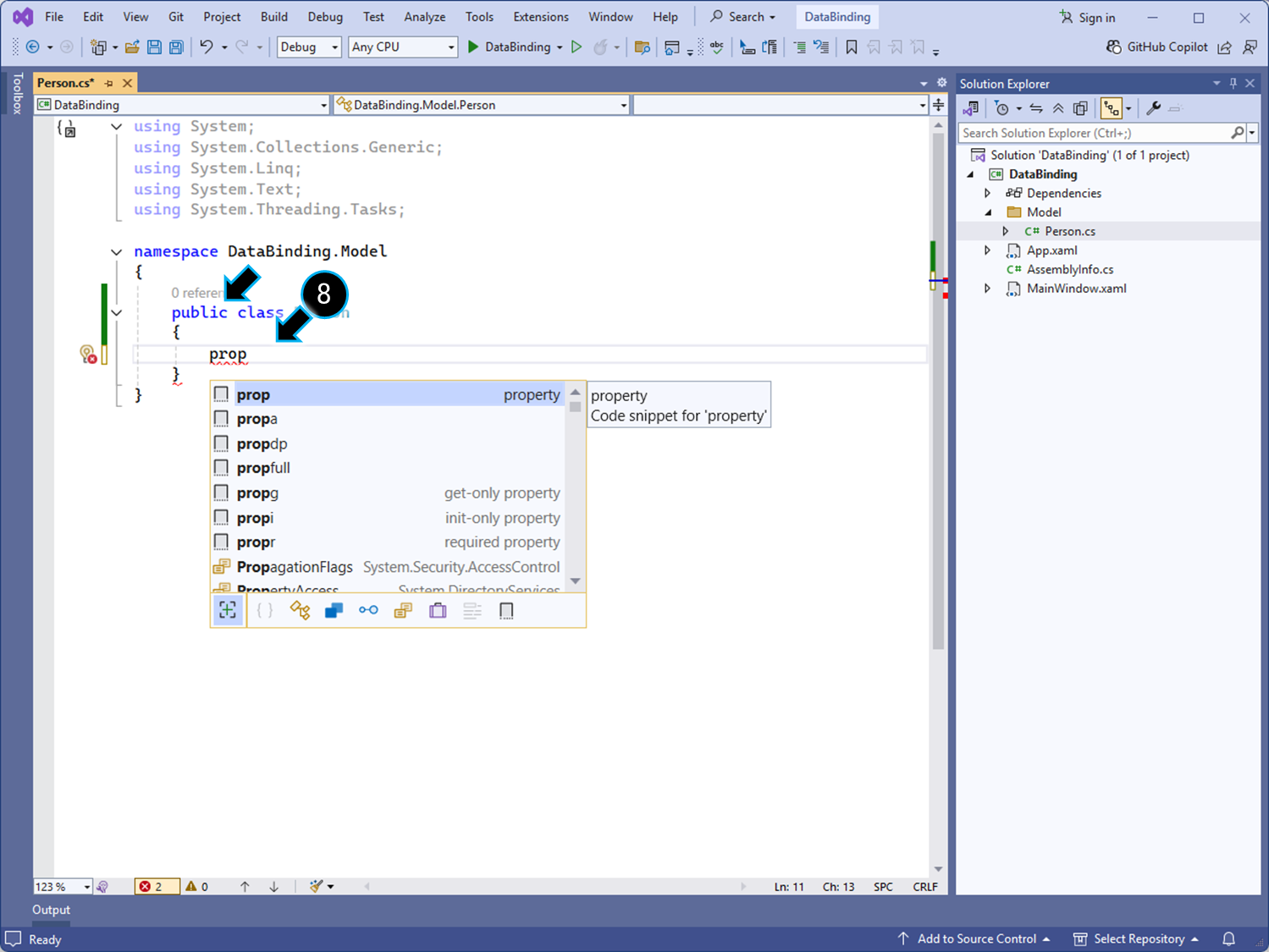Expand the Dependencies node
The image size is (1269, 952).
(987, 193)
